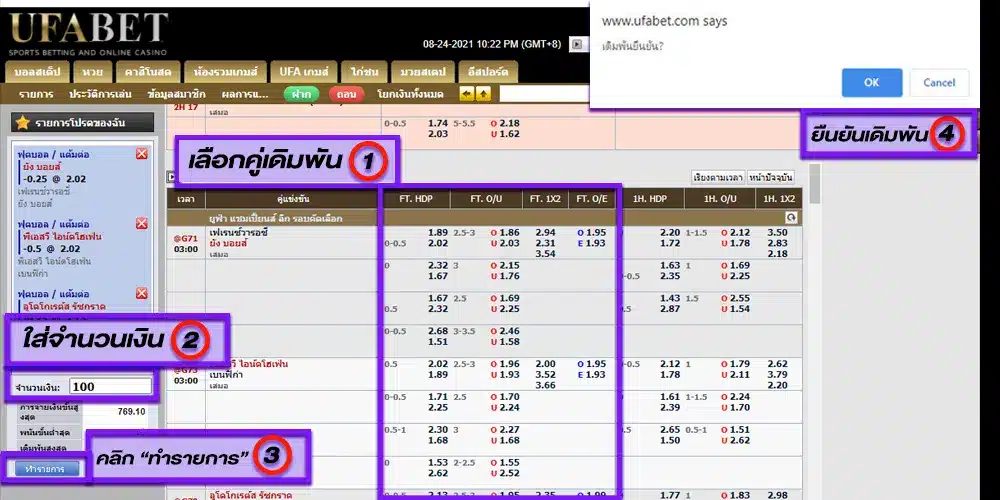This screenshot has height=500, width=1000.
Task: Select the 3.79 odds in 1H. 1X2
Action: tap(777, 374)
